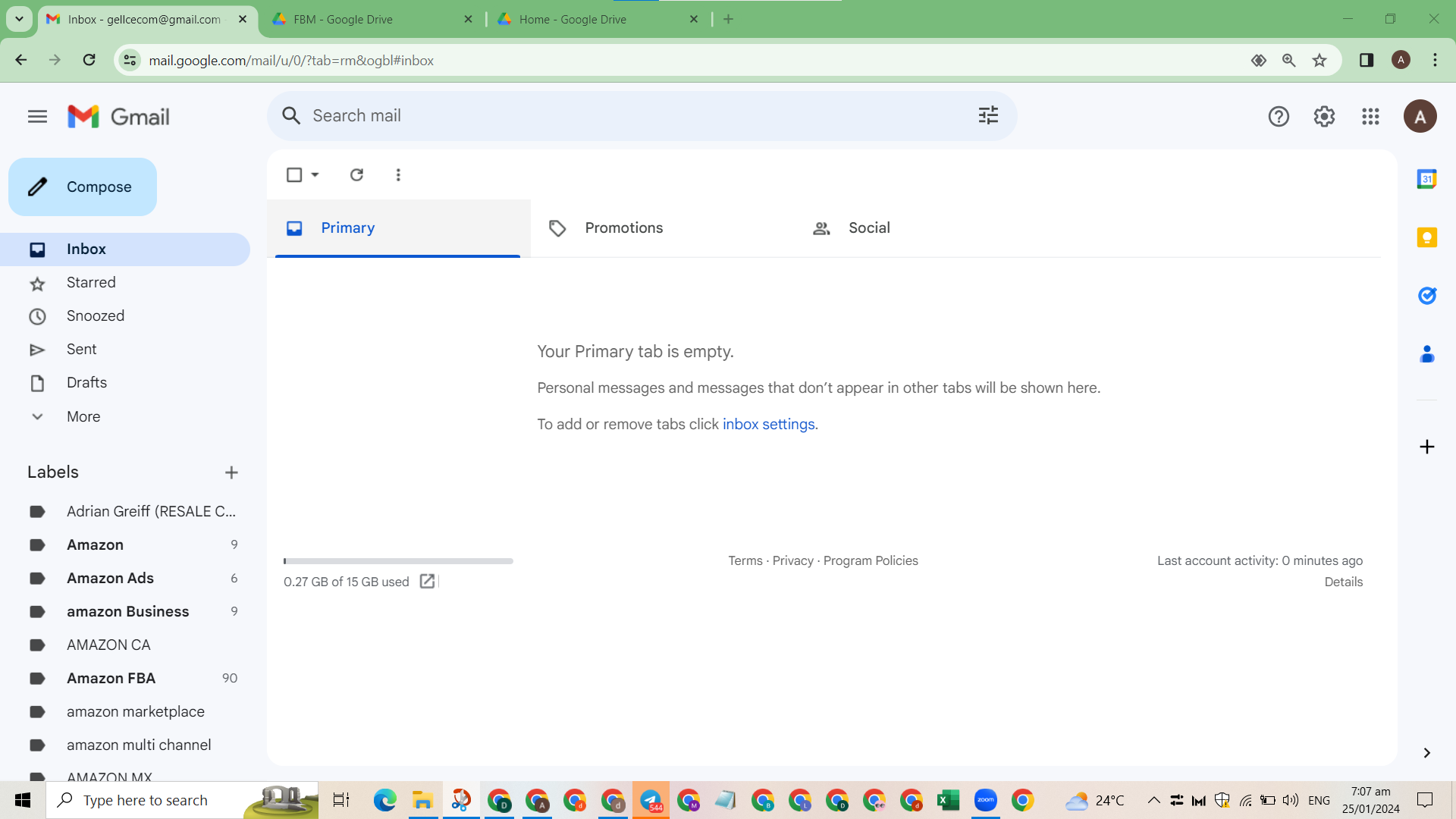Open Google Keep side panel

point(1426,237)
